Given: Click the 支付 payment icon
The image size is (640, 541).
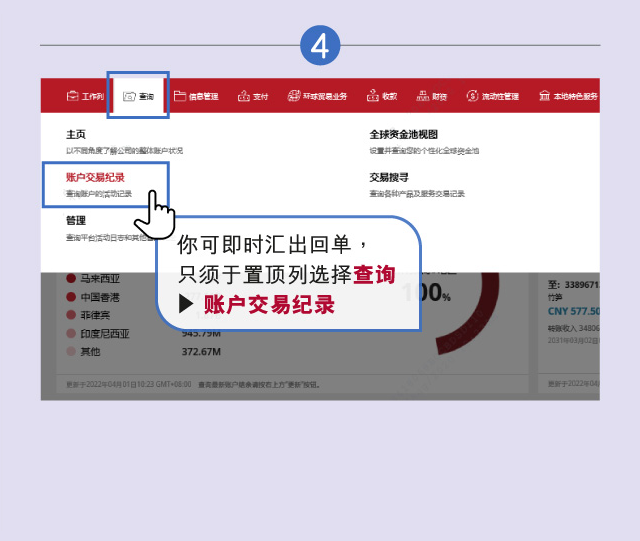Looking at the screenshot, I should (243, 97).
